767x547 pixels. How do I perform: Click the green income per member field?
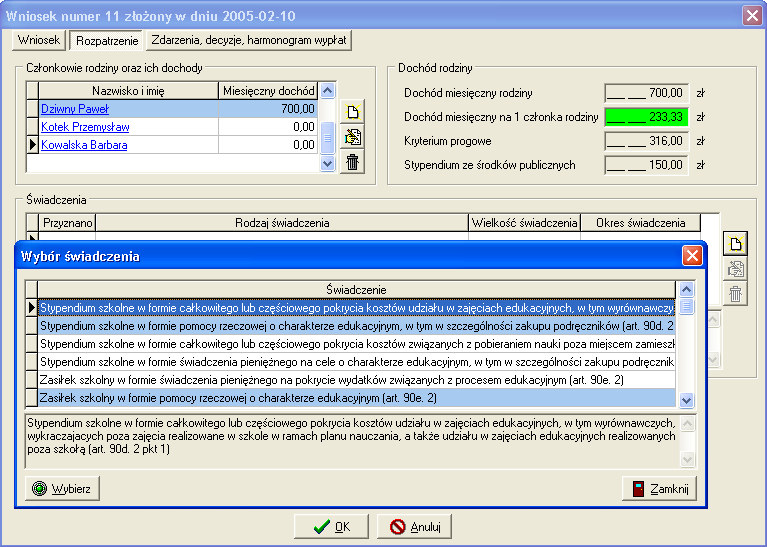pos(647,117)
